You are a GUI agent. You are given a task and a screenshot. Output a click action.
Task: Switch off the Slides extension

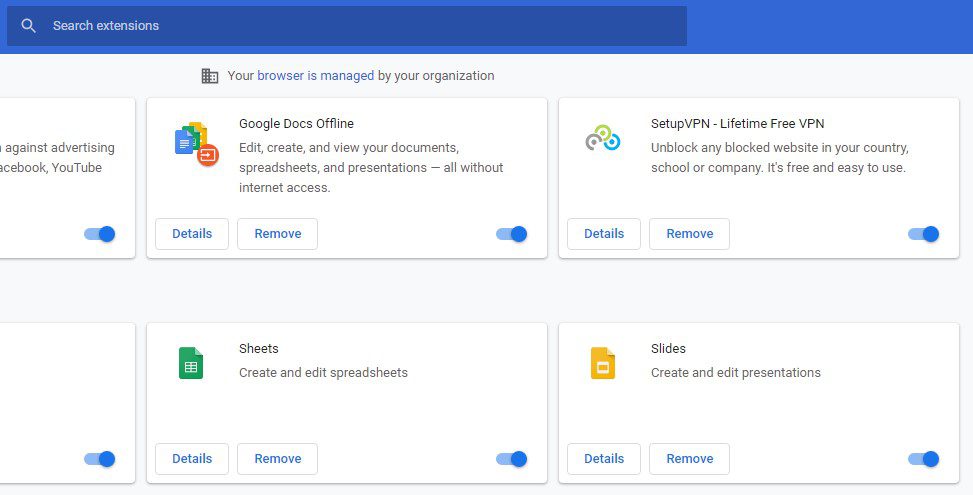coord(923,459)
